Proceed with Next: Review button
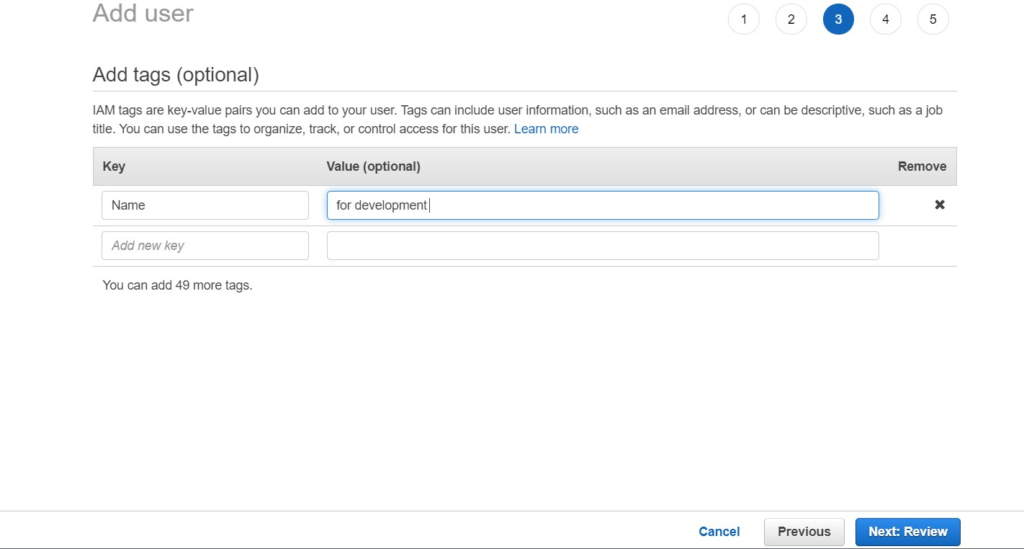Image resolution: width=1024 pixels, height=549 pixels. click(x=908, y=531)
